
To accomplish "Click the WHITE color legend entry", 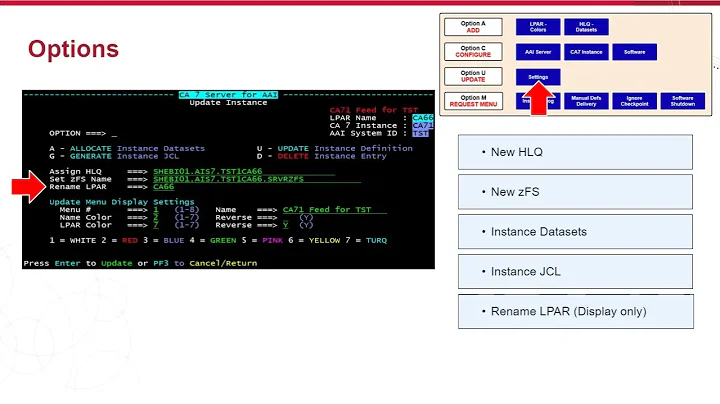I will tap(83, 241).
